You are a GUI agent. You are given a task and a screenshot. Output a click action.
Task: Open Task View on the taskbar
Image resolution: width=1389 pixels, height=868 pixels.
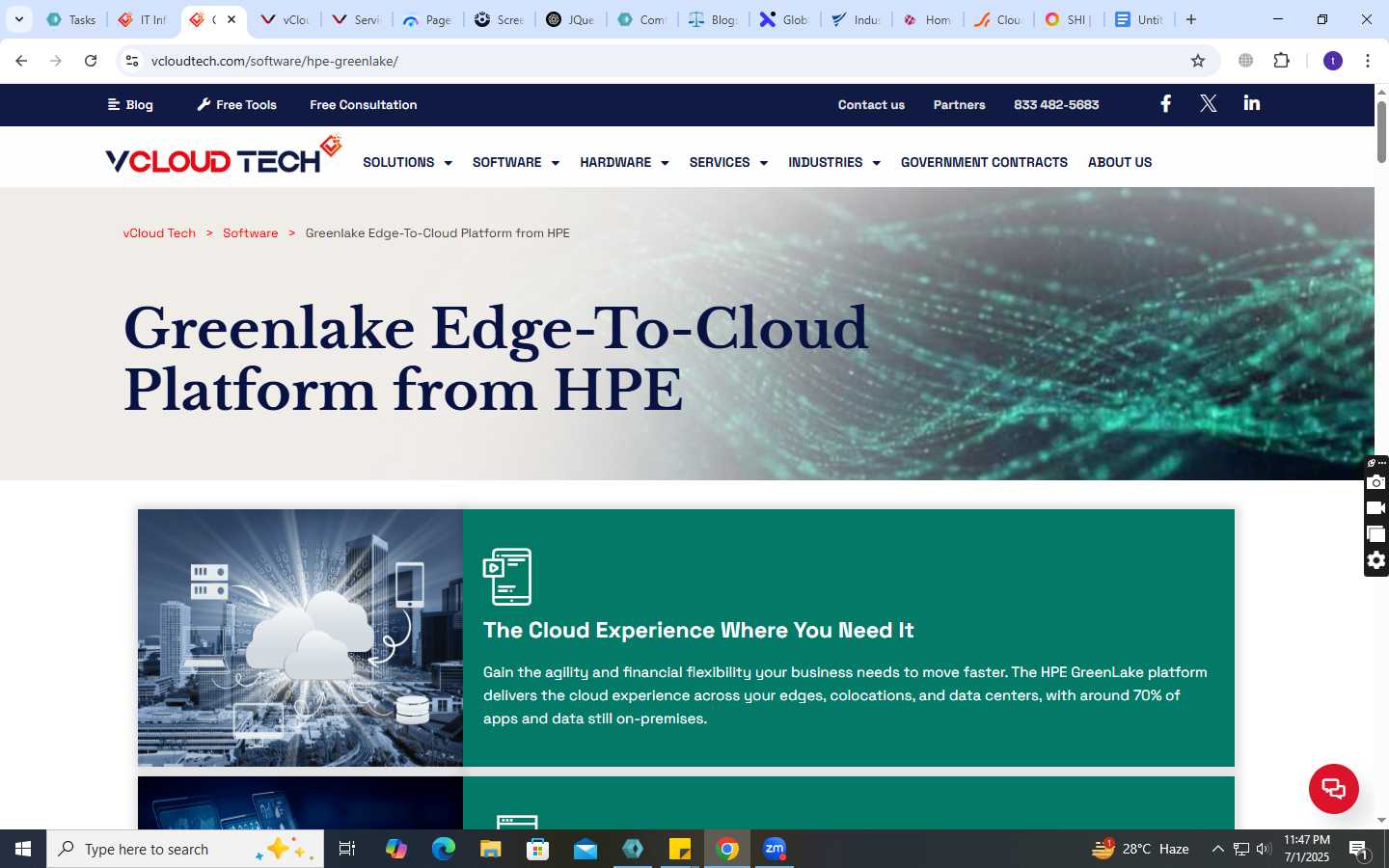pyautogui.click(x=347, y=849)
